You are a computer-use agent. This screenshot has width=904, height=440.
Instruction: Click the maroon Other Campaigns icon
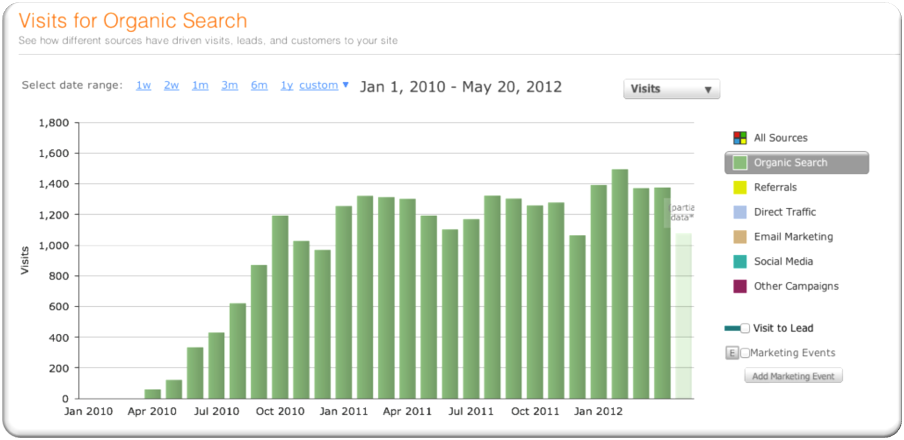pyautogui.click(x=740, y=286)
